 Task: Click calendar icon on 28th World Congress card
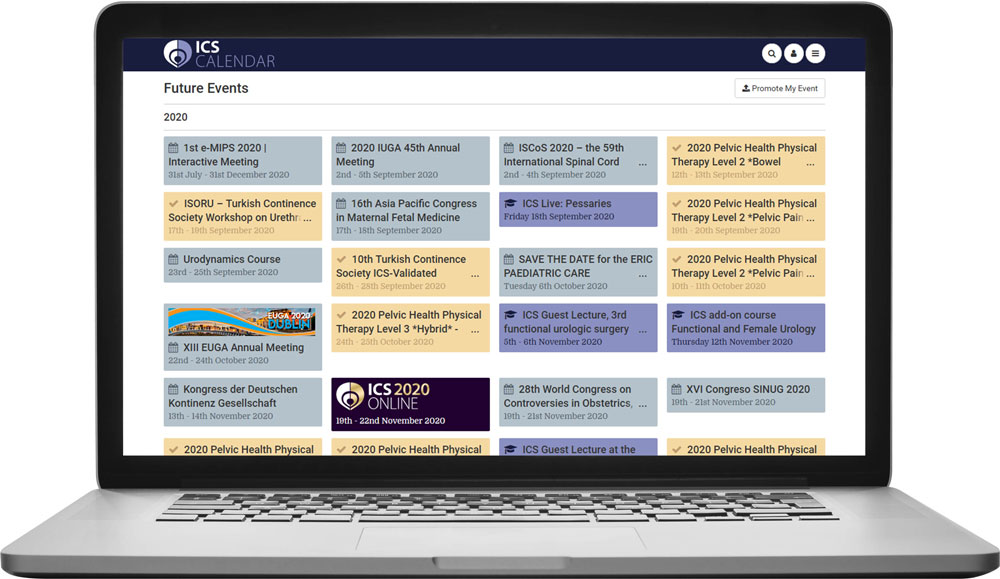(x=509, y=390)
